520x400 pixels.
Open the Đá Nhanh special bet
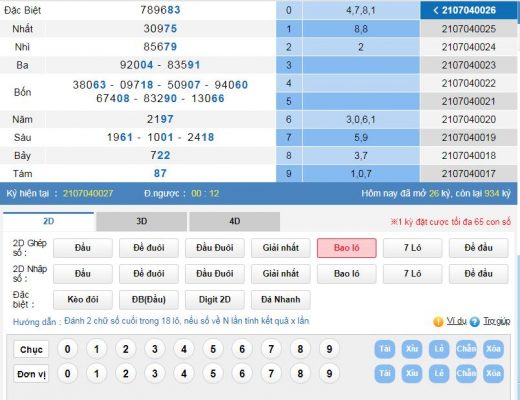281,300
